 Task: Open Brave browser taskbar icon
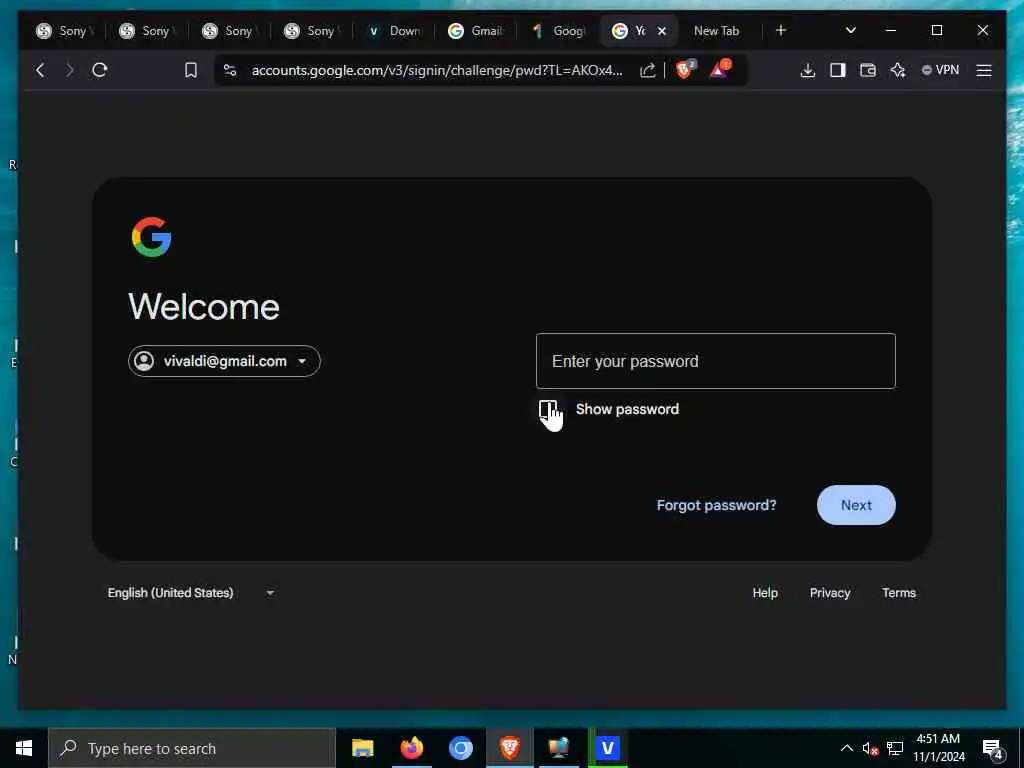(509, 748)
